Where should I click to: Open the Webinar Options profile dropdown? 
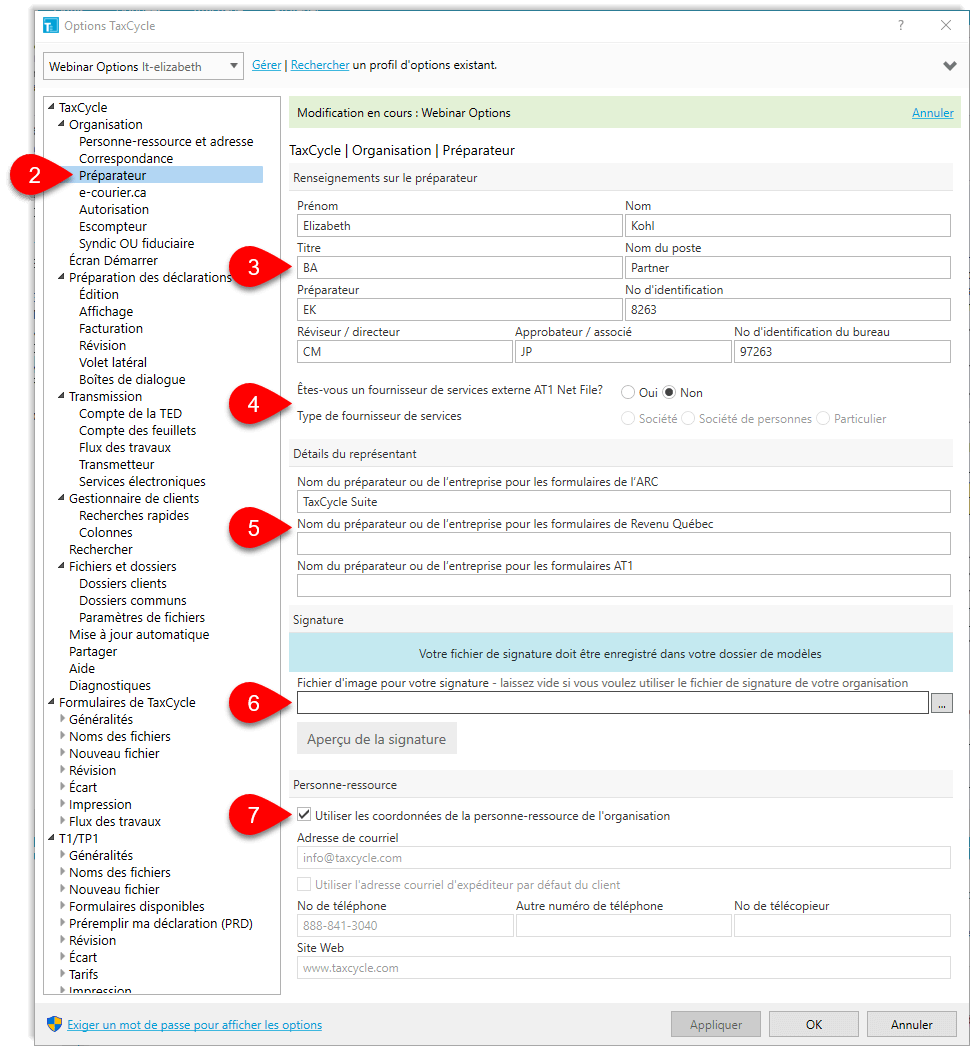pos(143,66)
